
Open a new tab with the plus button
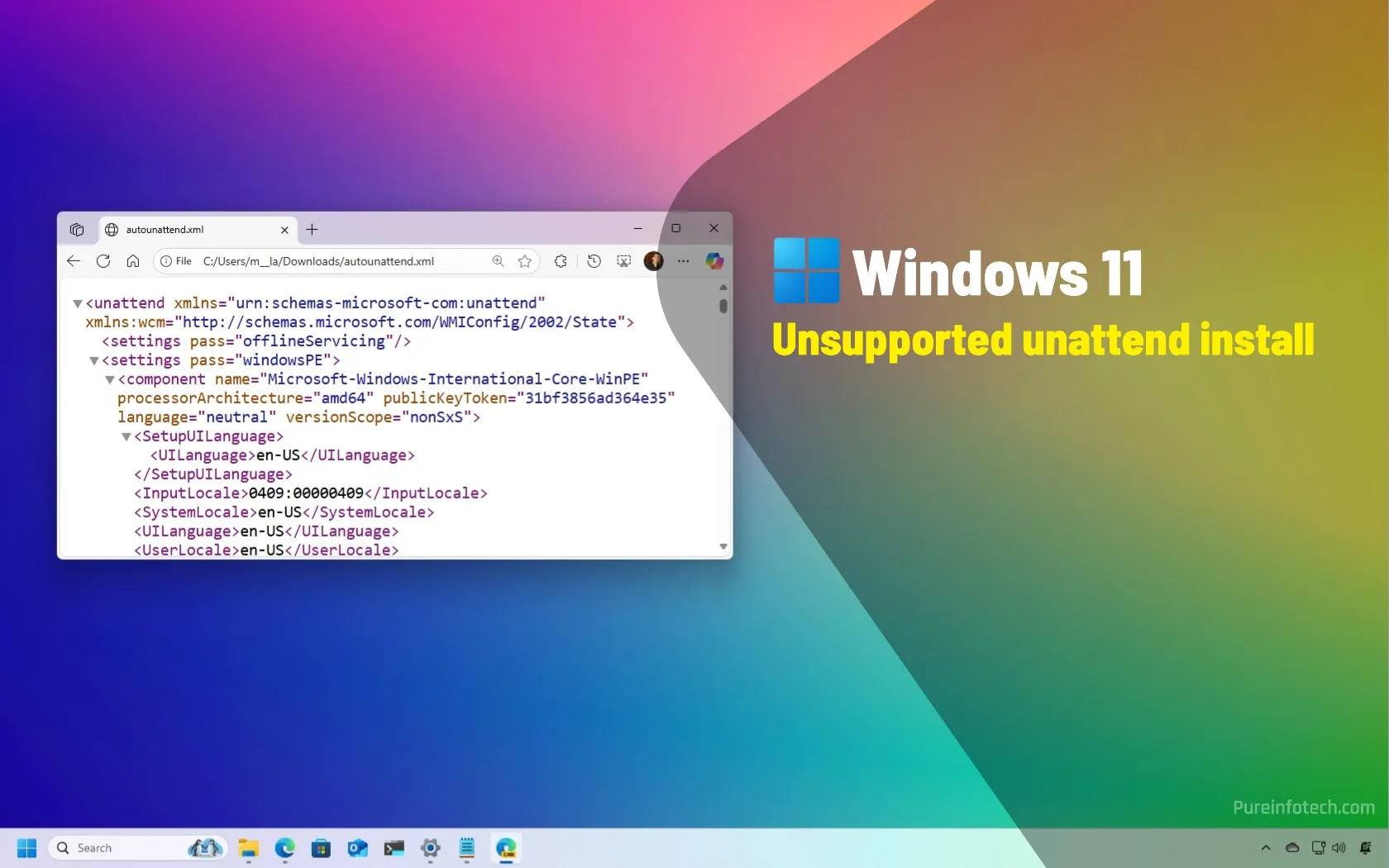point(312,230)
